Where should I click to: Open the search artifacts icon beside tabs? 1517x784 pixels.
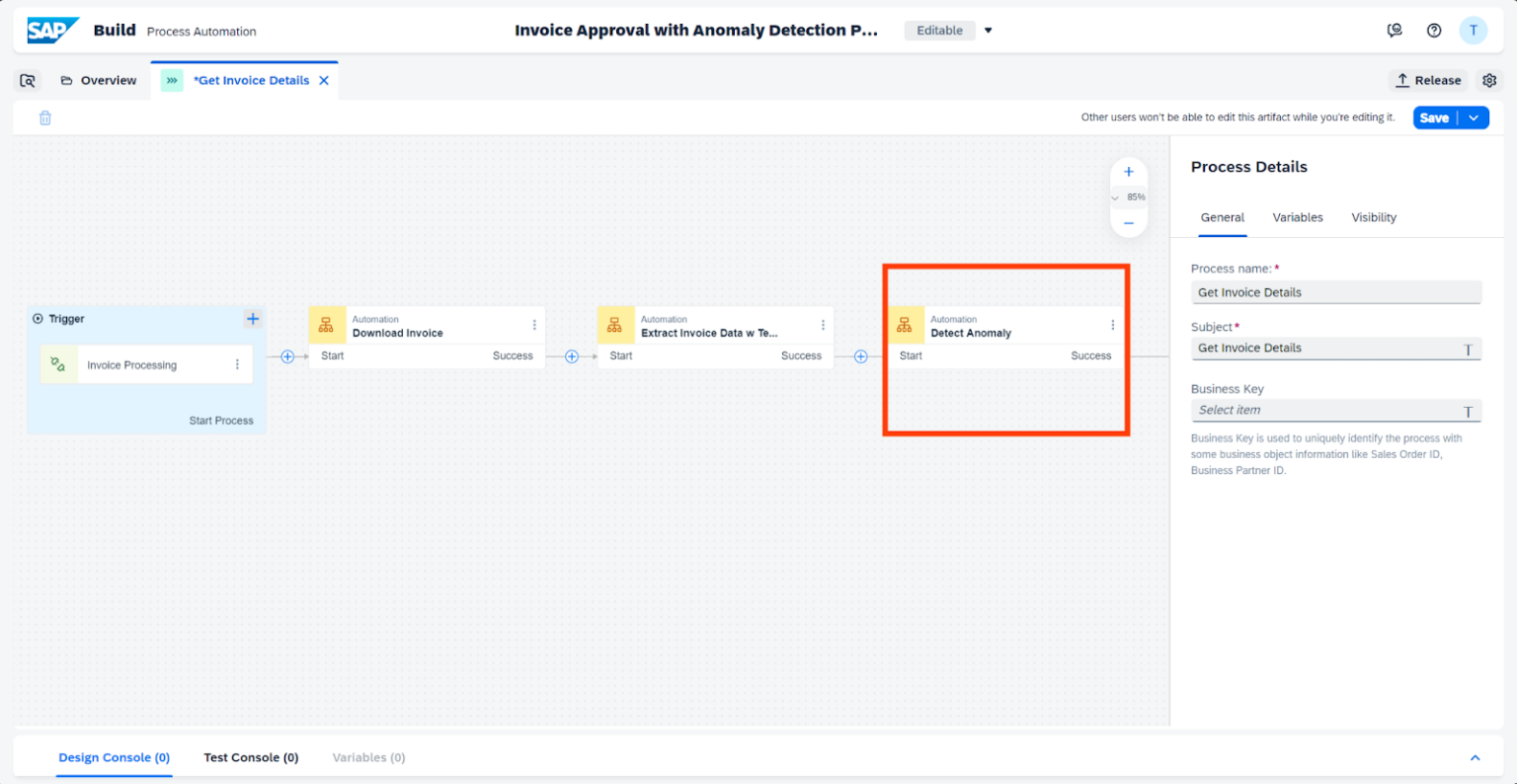28,80
